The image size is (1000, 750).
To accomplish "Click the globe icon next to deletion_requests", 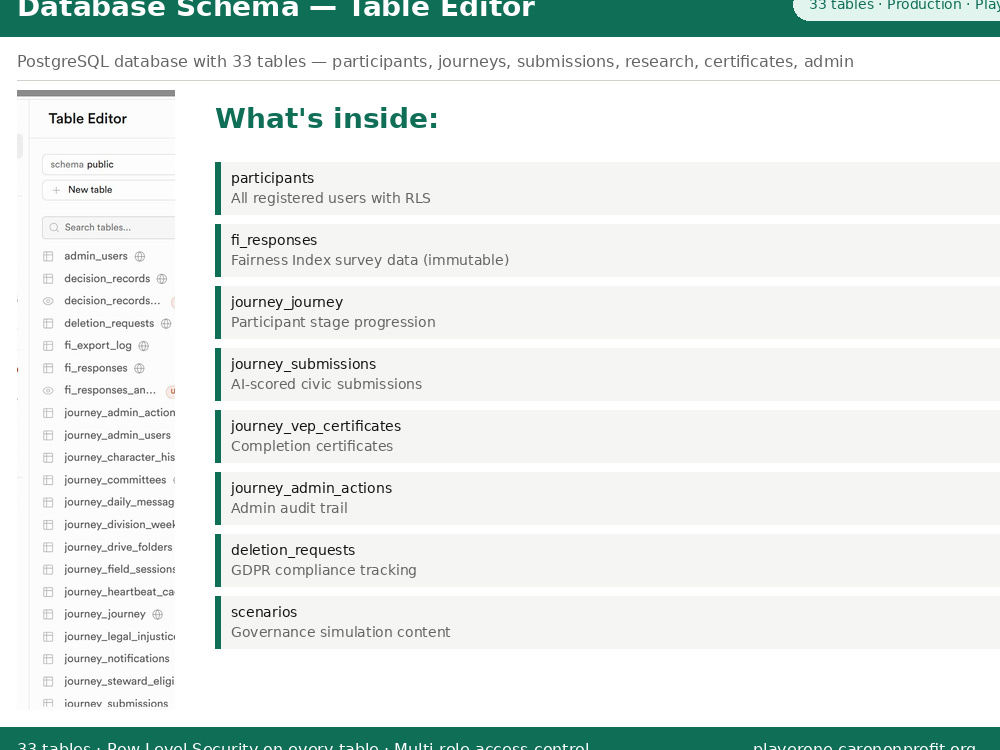I will (166, 323).
